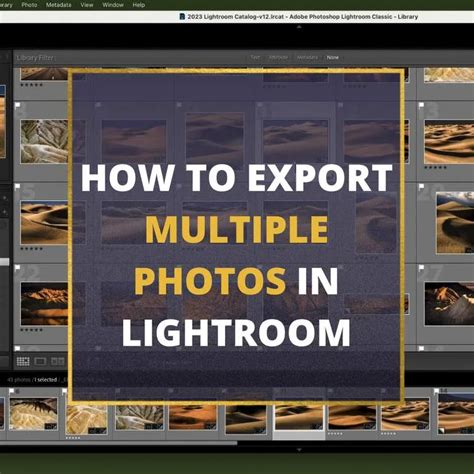Open the View menu
This screenshot has height=474, width=474.
click(87, 5)
